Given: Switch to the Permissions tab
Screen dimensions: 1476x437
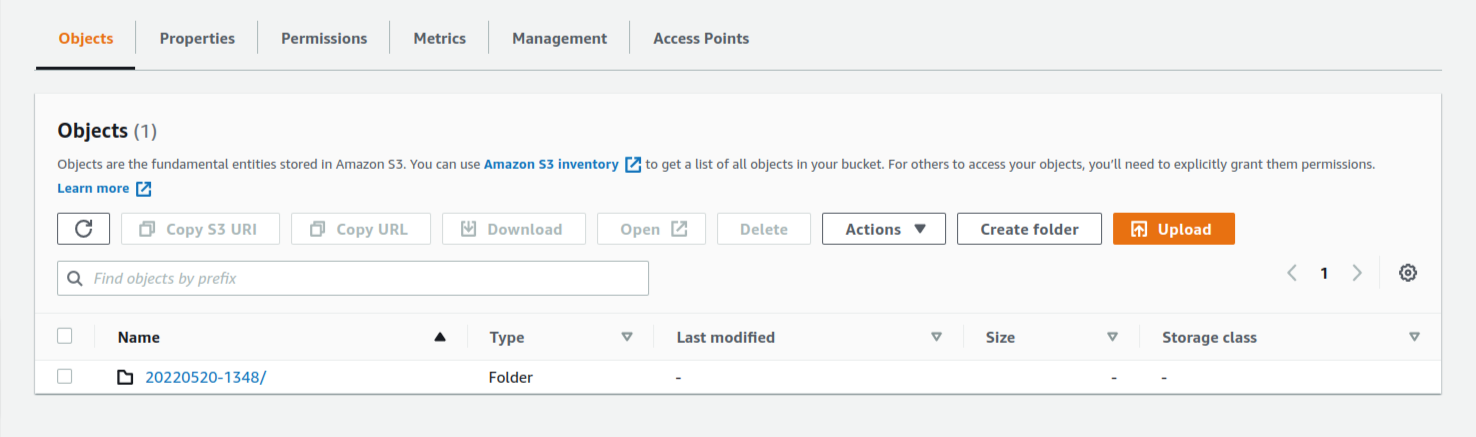Looking at the screenshot, I should click(324, 38).
